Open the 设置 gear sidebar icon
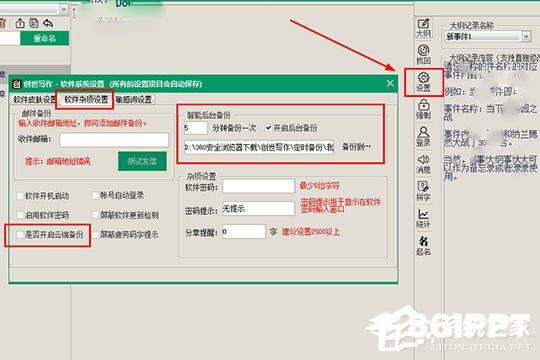Viewport: 540px width, 360px height. tap(423, 82)
